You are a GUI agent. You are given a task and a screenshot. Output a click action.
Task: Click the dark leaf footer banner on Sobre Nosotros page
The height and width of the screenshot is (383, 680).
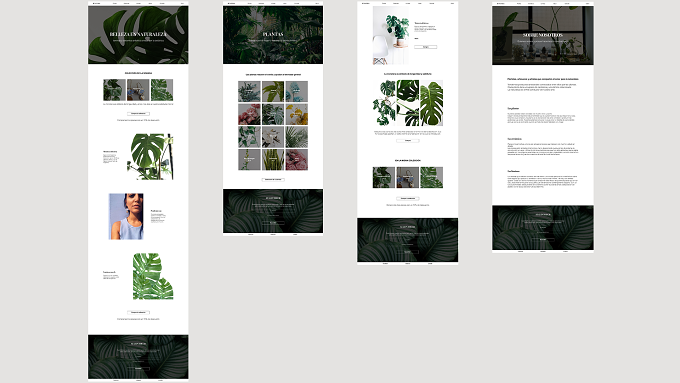point(543,227)
